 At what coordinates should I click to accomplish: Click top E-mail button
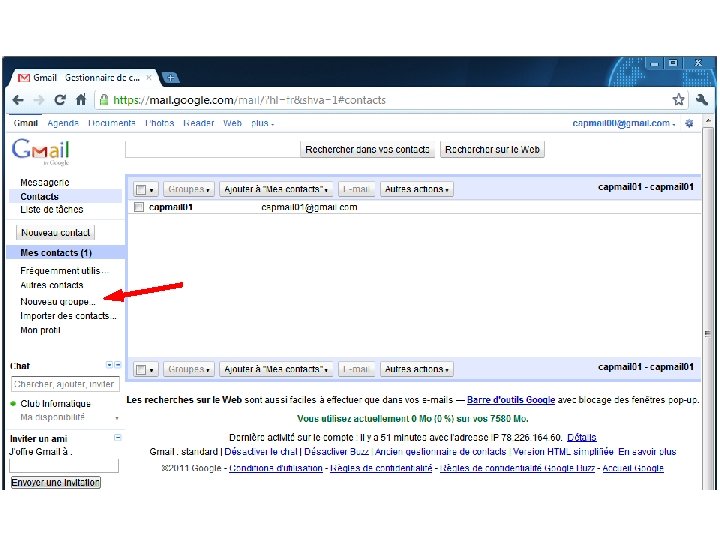(356, 189)
